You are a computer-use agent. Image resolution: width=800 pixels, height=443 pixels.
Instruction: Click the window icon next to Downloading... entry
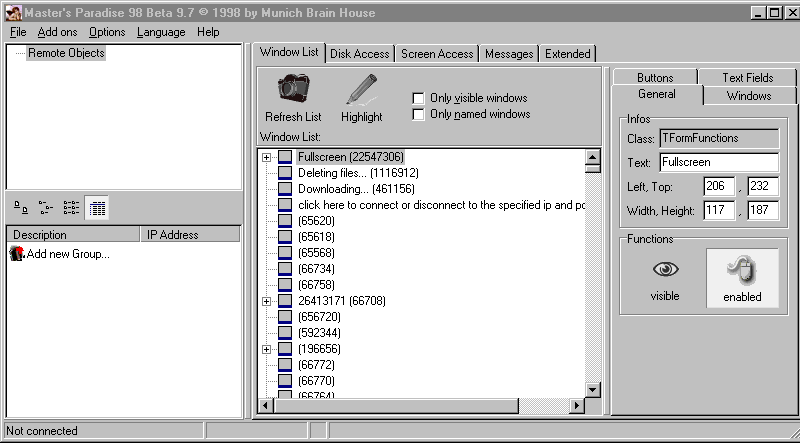pyautogui.click(x=285, y=189)
